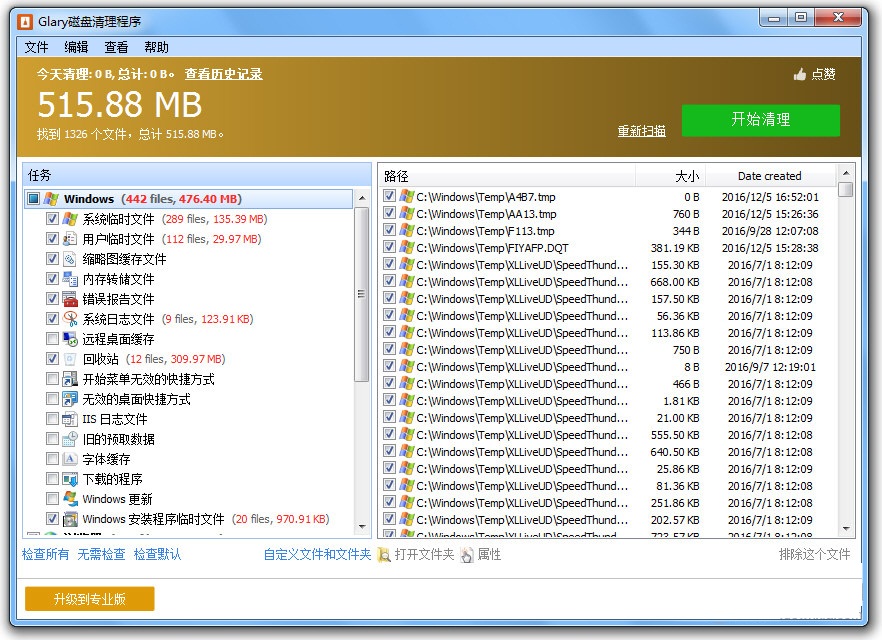Screen dimensions: 882x640
Task: Sort by the Date created column
Action: (770, 176)
